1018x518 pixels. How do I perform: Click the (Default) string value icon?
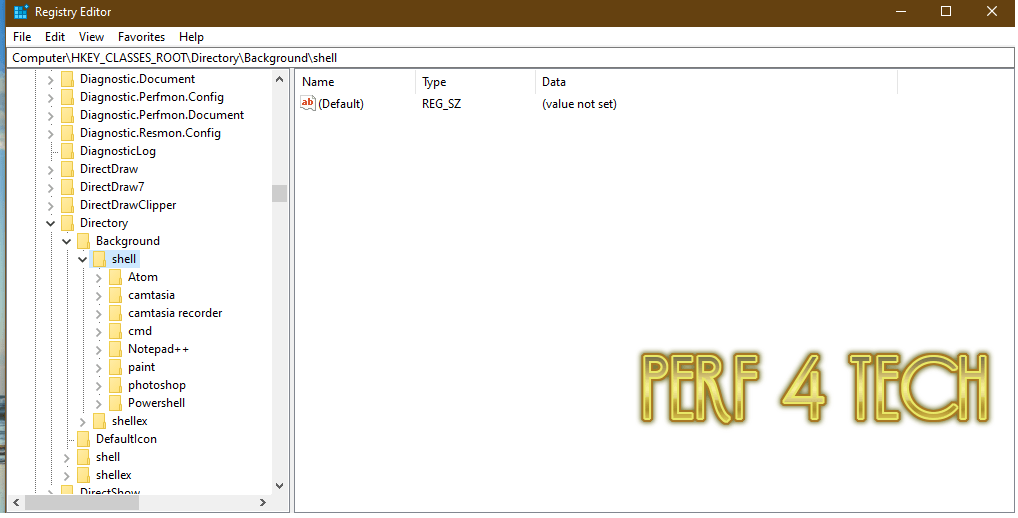tap(308, 103)
